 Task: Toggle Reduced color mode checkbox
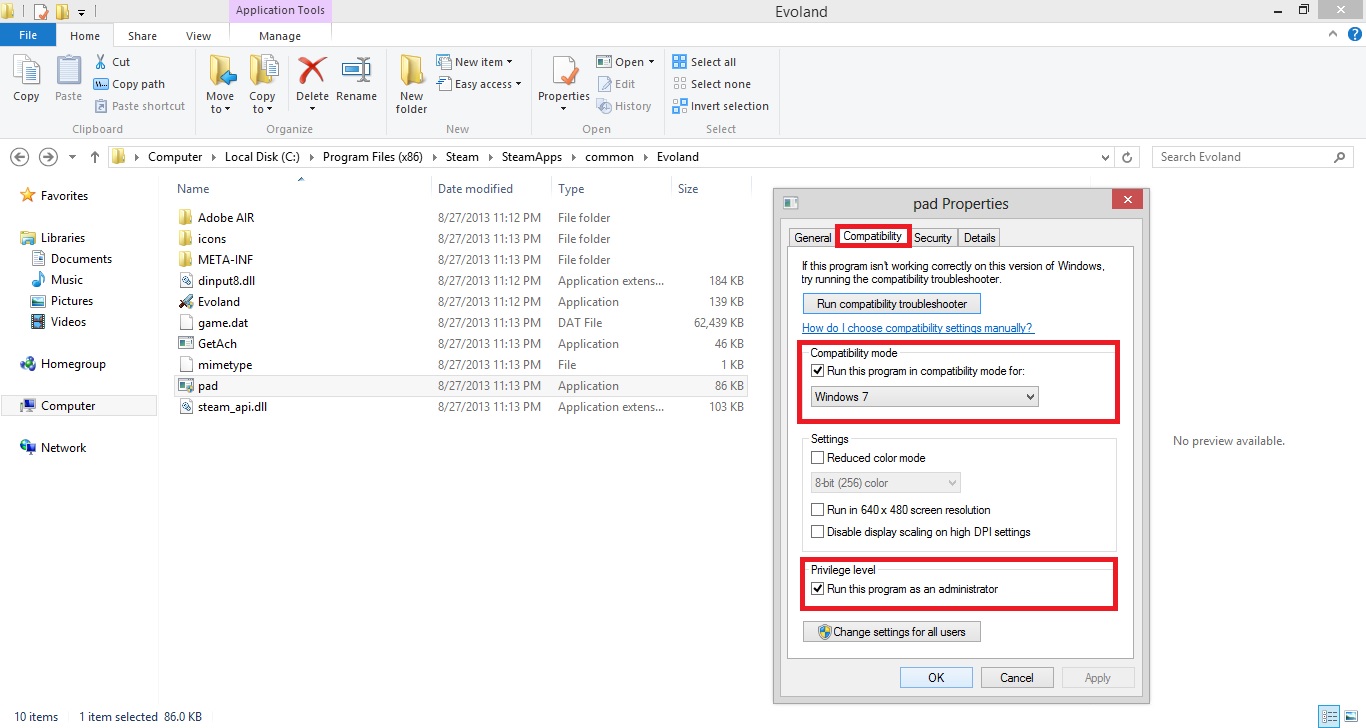818,458
